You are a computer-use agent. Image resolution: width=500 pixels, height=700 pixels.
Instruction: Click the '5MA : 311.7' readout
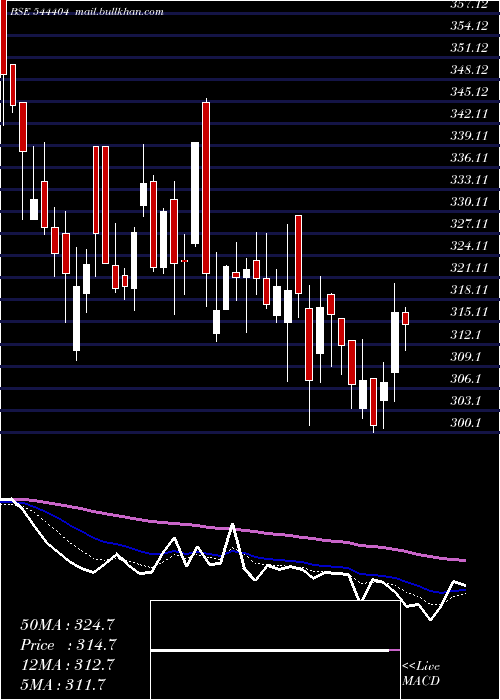click(62, 684)
